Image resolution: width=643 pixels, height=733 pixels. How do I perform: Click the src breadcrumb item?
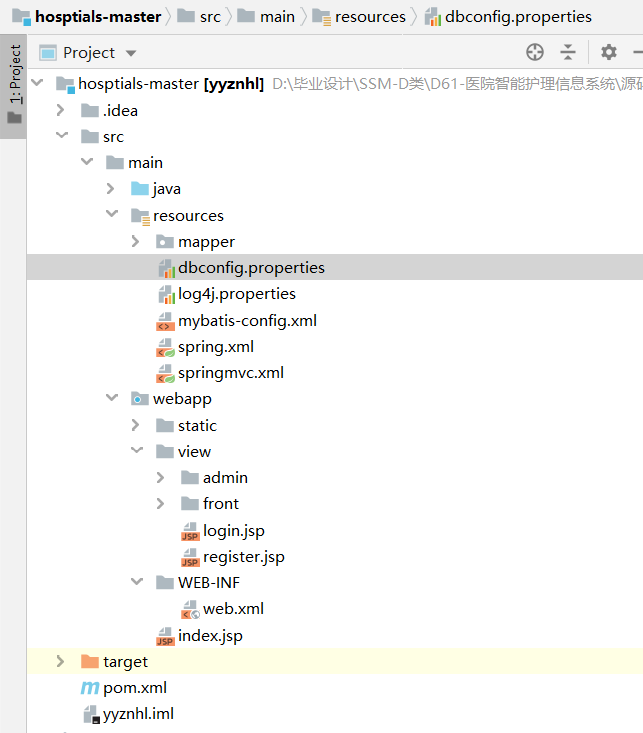click(x=210, y=16)
